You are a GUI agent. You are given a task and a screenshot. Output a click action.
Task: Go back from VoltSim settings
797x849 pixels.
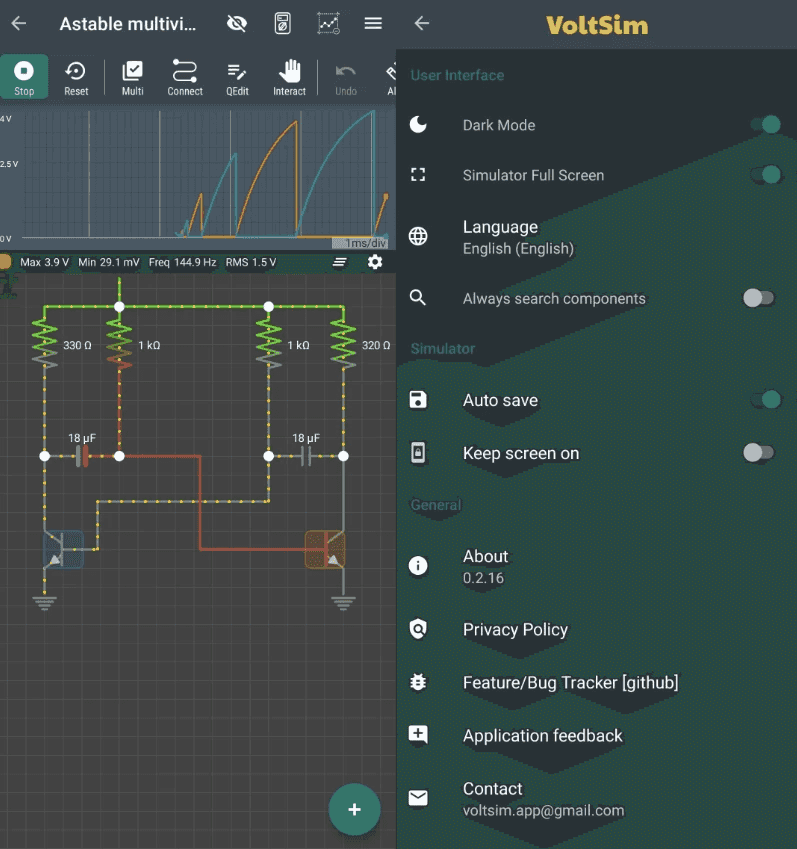coord(422,23)
